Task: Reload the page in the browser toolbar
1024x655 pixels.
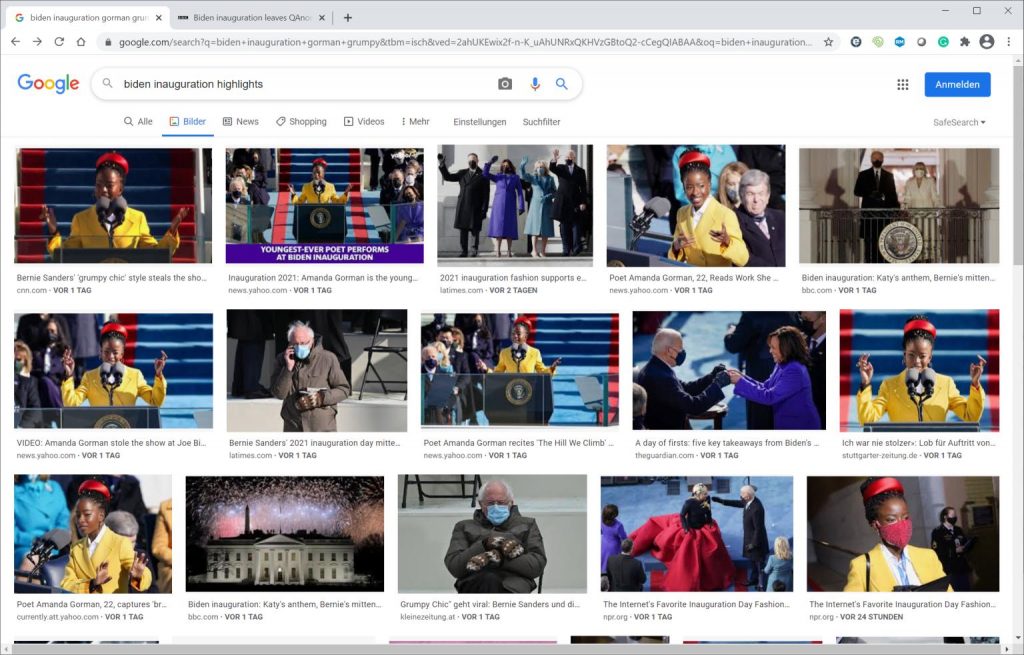Action: click(59, 42)
